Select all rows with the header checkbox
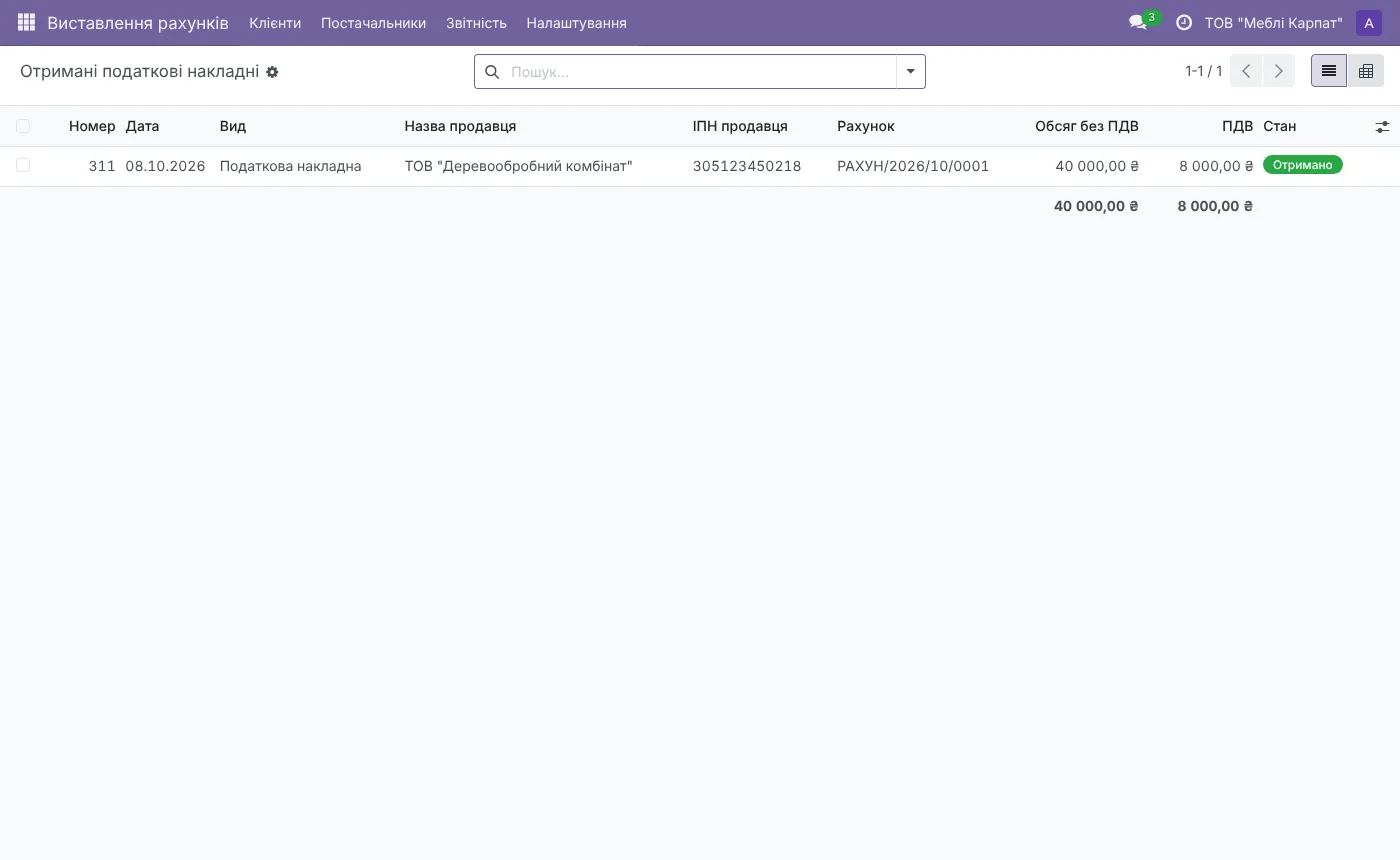1400x860 pixels. point(23,126)
